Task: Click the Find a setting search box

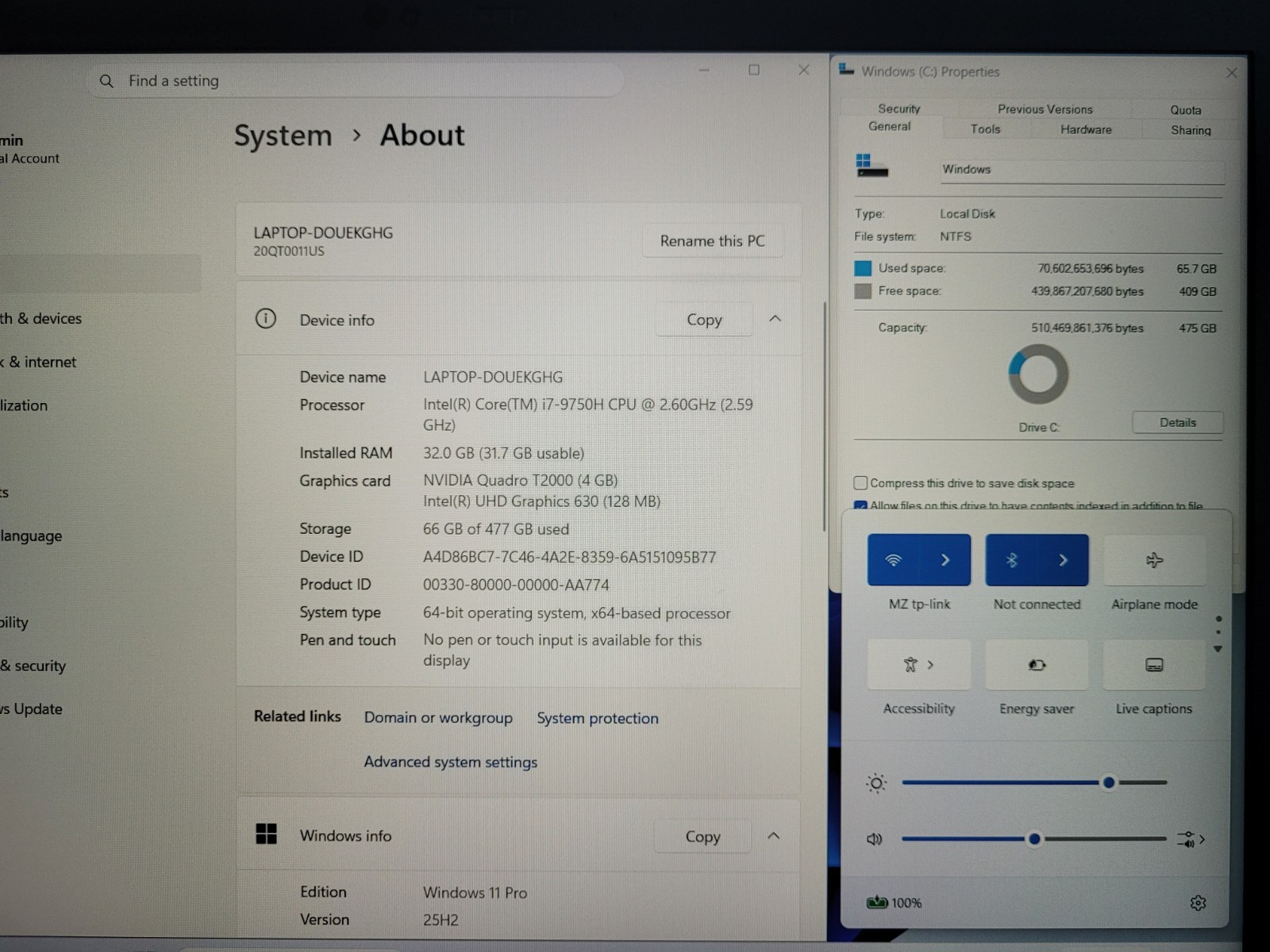Action: coord(355,81)
